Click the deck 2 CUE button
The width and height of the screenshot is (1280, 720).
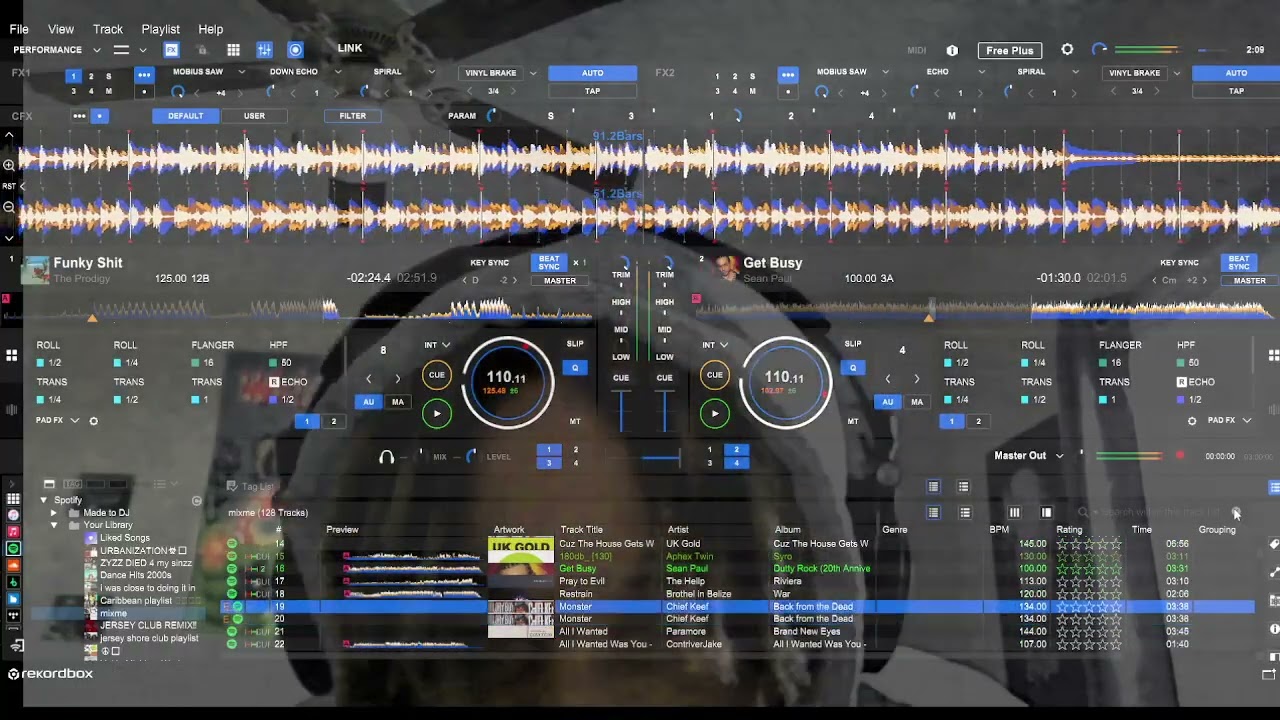(x=715, y=376)
